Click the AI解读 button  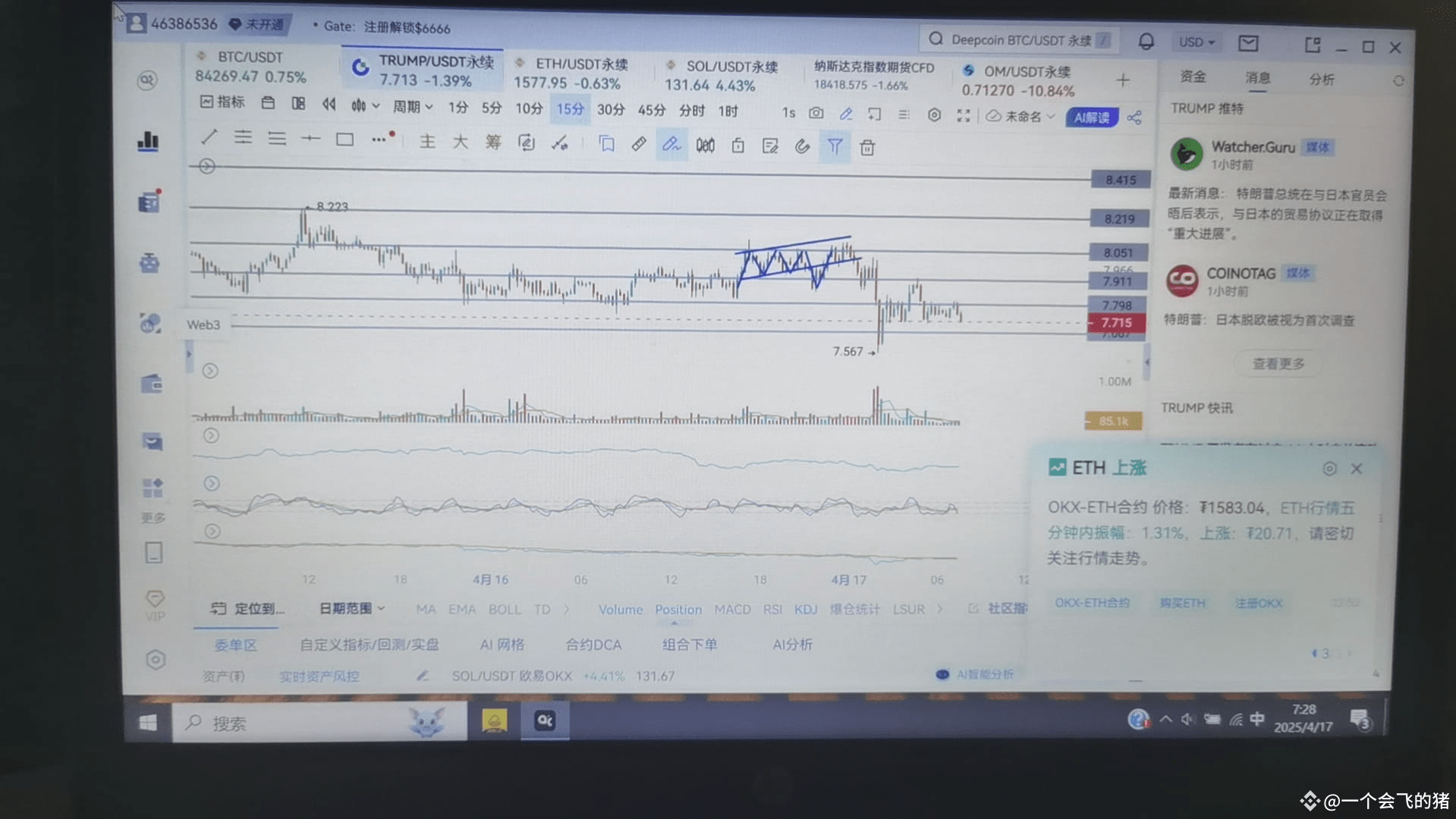(1090, 118)
